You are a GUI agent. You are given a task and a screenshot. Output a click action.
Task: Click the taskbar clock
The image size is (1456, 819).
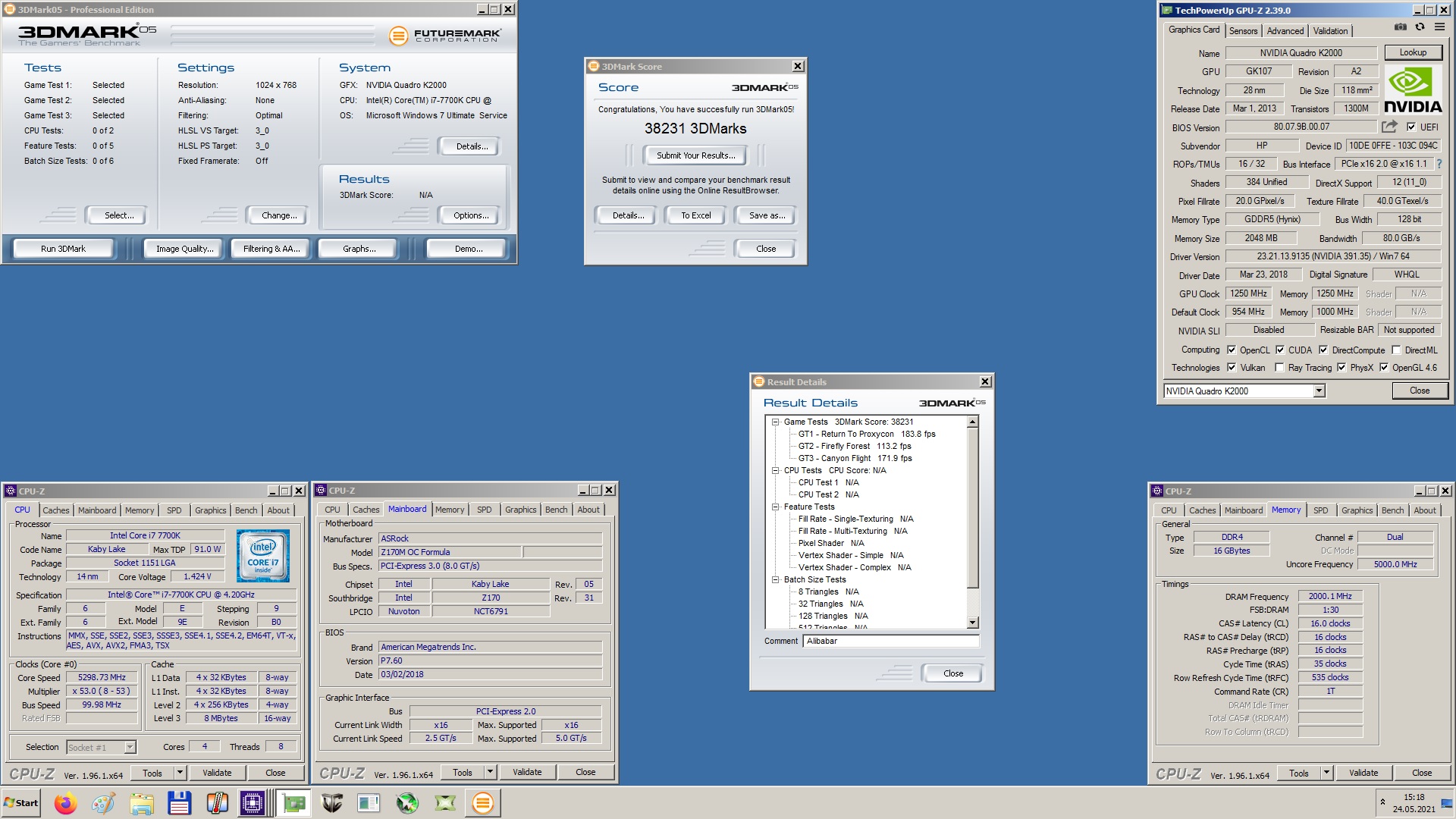point(1414,803)
